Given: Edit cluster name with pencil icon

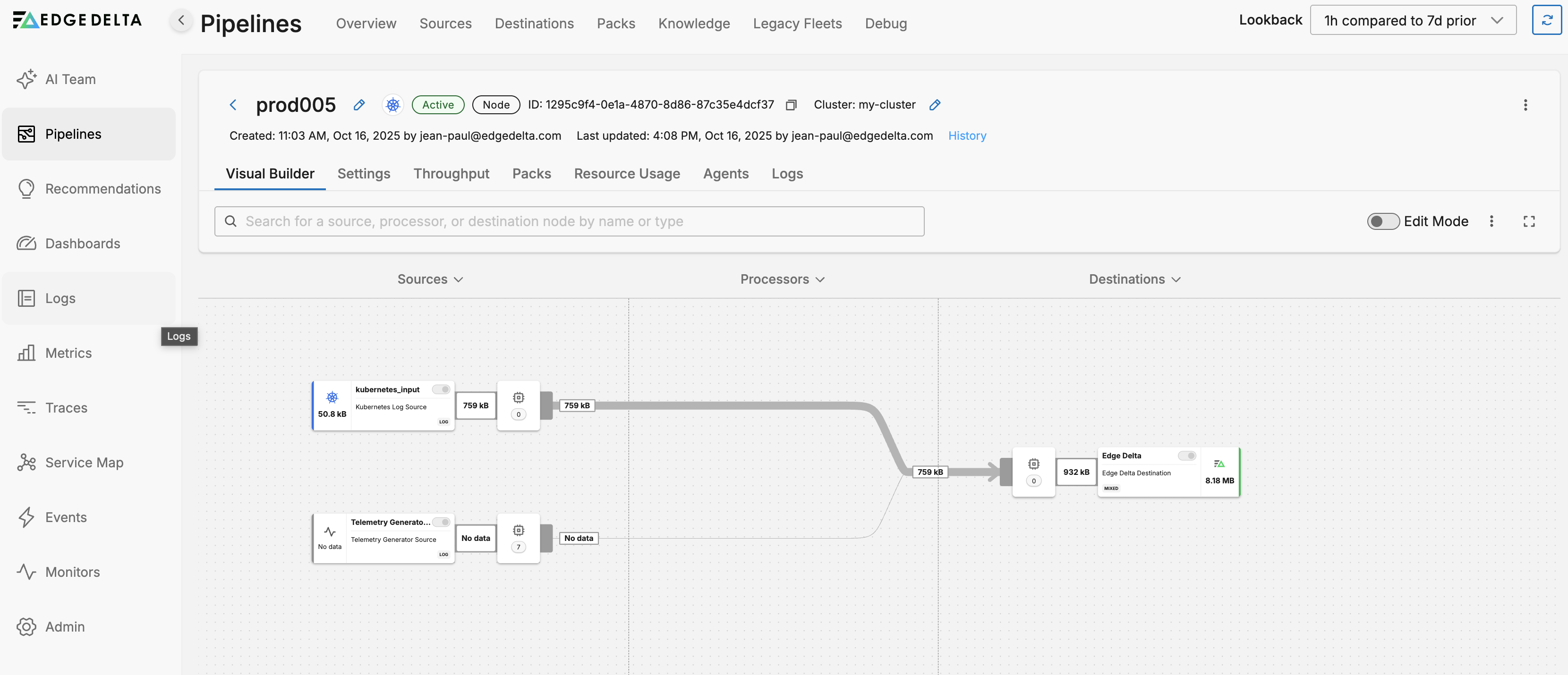Looking at the screenshot, I should point(935,105).
